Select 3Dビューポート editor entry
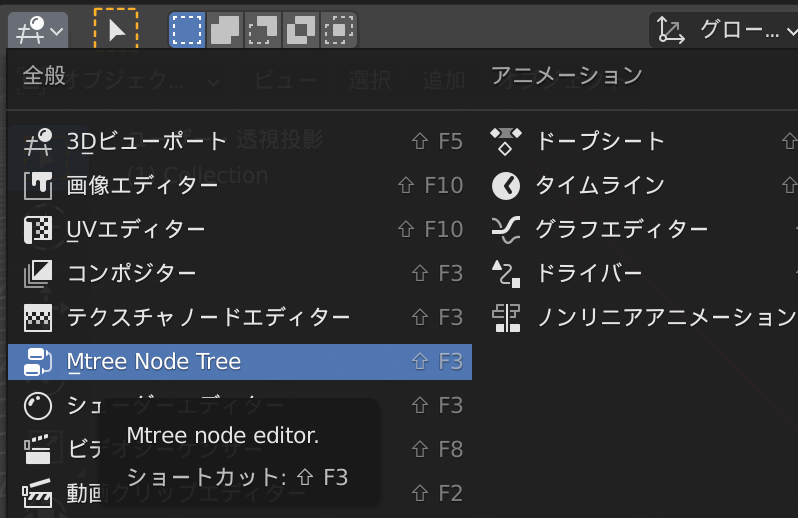This screenshot has height=518, width=798. tap(240, 141)
